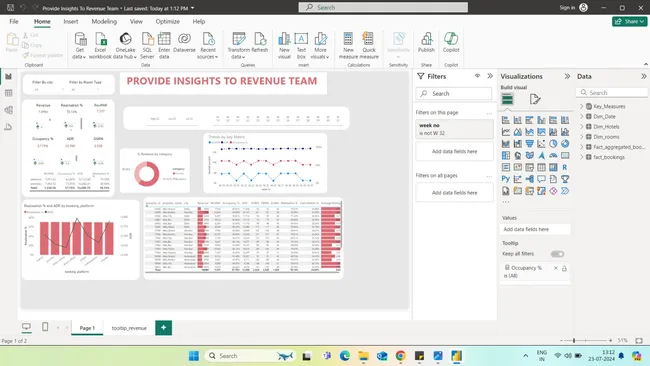Create a Quick measure
Screen dimensions: 650x366
(x=369, y=46)
